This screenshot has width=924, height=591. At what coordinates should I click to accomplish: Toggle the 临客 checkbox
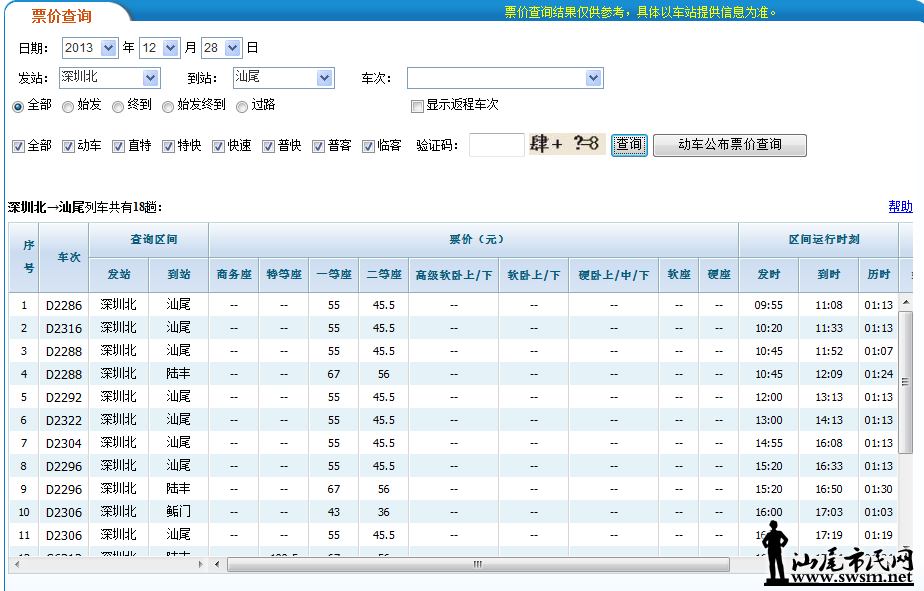[369, 146]
